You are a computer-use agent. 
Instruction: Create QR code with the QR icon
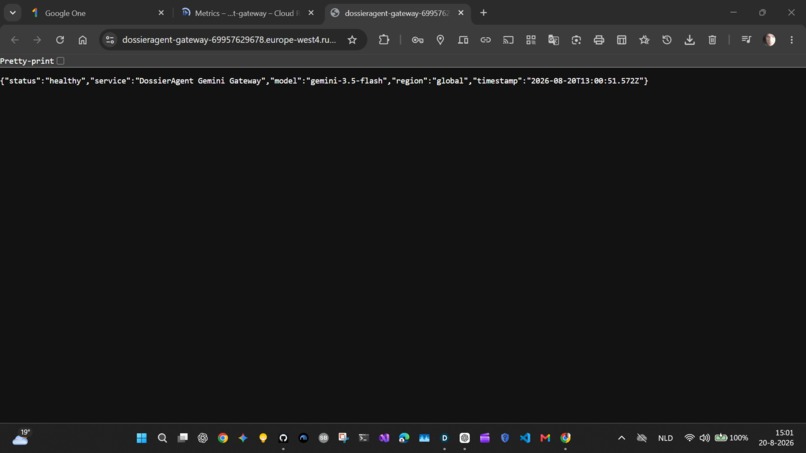coord(530,40)
